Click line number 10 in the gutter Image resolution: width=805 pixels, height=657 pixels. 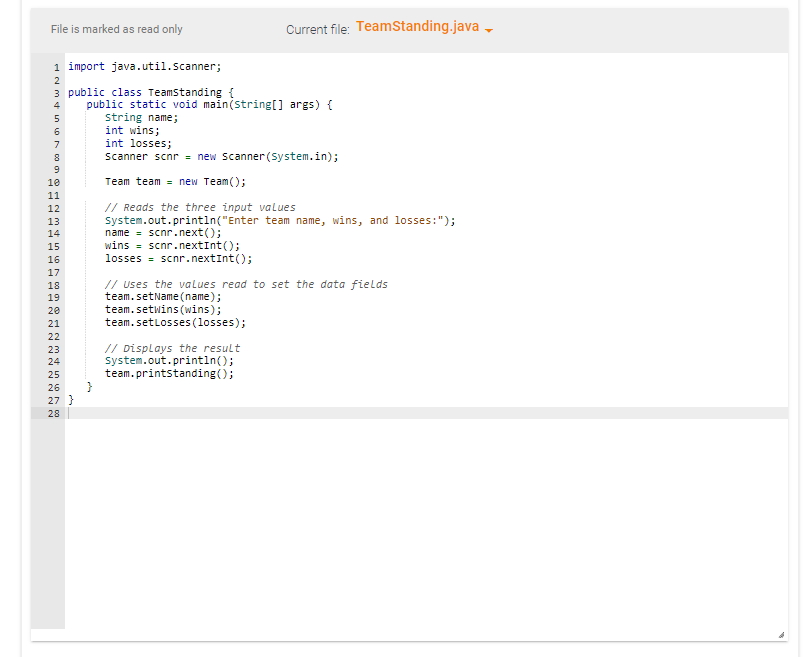(53, 181)
